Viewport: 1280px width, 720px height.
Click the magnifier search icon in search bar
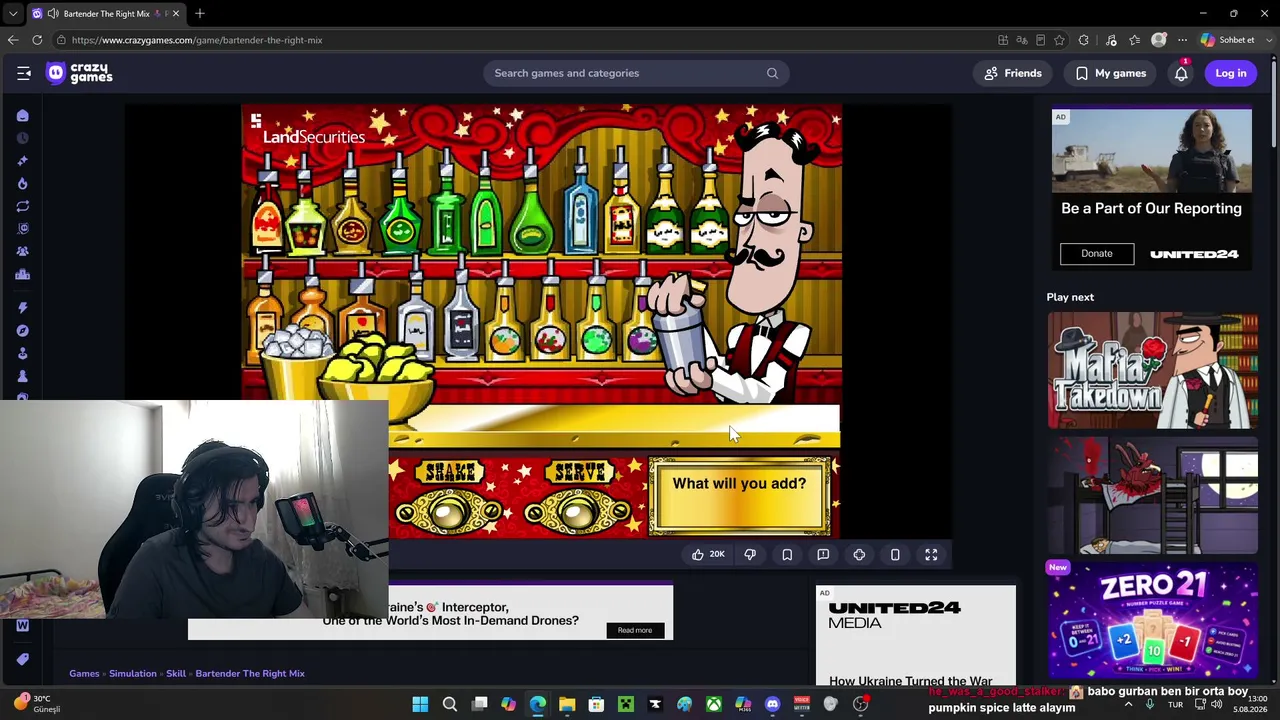click(772, 73)
